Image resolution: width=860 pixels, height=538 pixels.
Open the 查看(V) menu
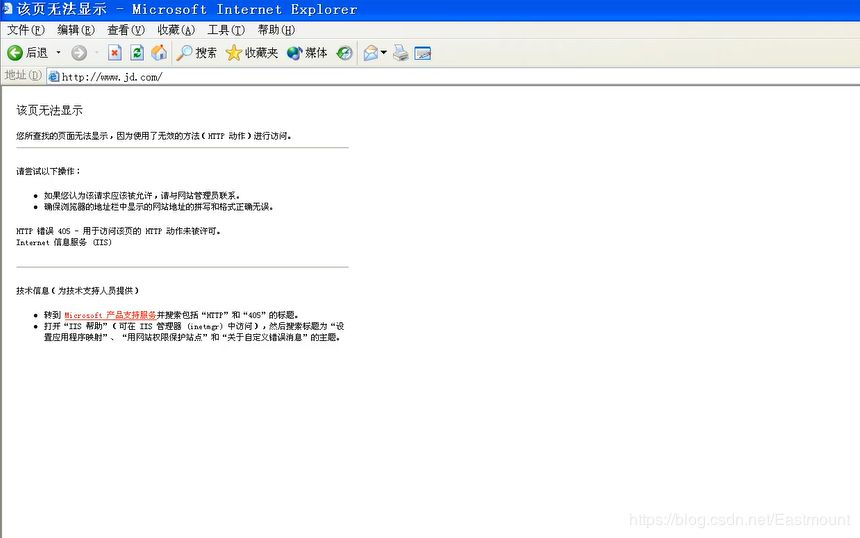(x=126, y=30)
